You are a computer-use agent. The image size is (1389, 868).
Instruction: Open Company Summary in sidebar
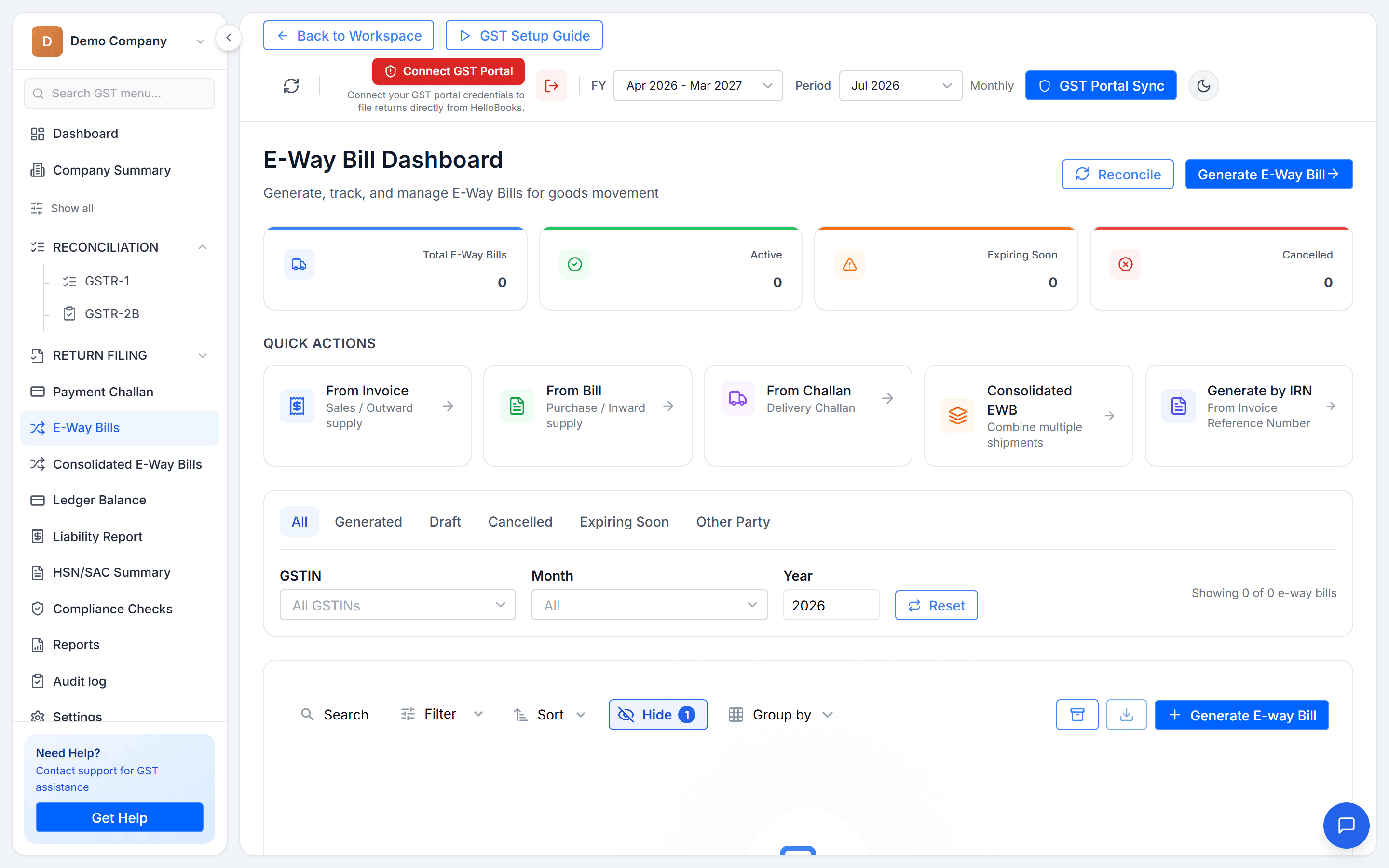pyautogui.click(x=120, y=171)
